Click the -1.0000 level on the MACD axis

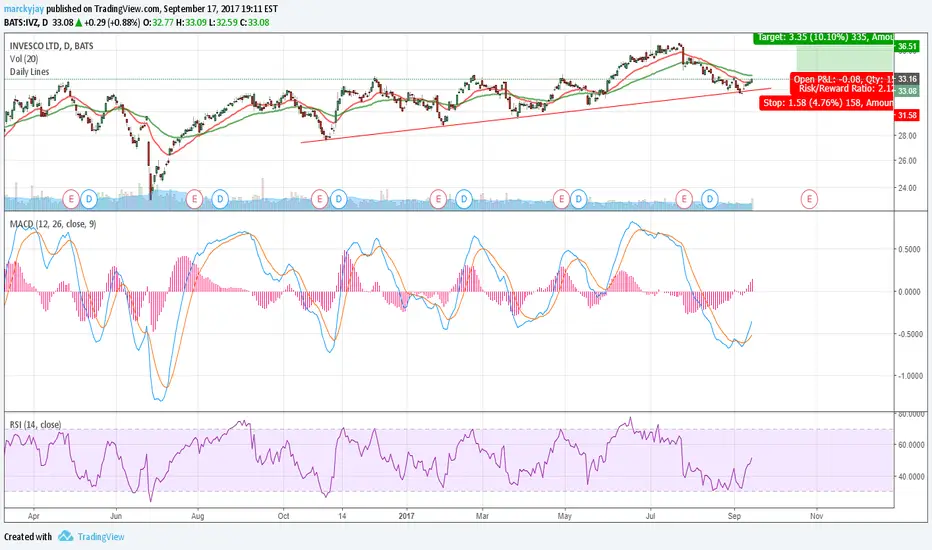click(x=909, y=376)
